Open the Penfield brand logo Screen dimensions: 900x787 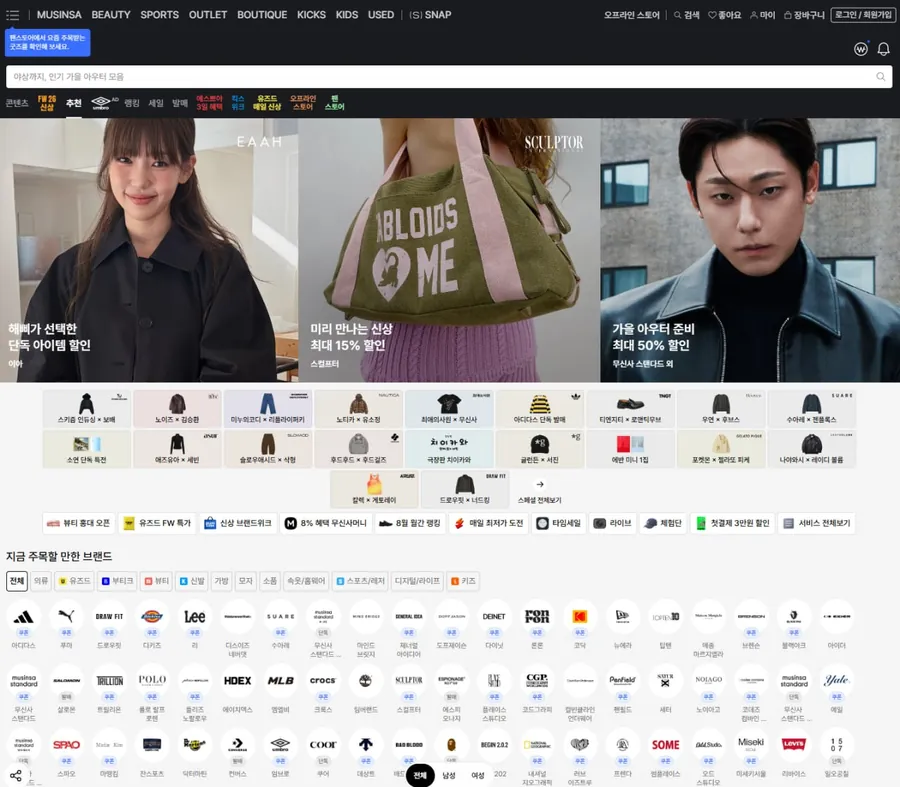(622, 681)
